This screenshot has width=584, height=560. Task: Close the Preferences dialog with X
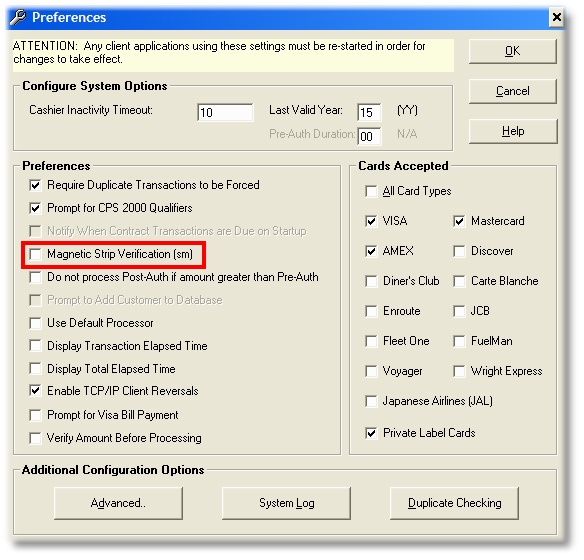coord(557,18)
